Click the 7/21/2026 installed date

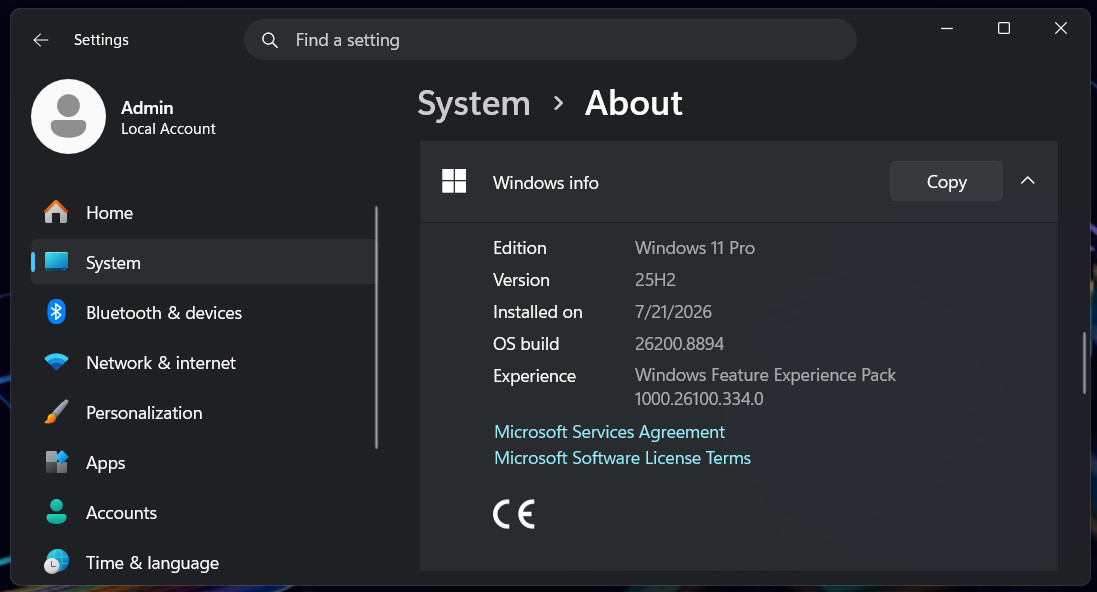[673, 311]
